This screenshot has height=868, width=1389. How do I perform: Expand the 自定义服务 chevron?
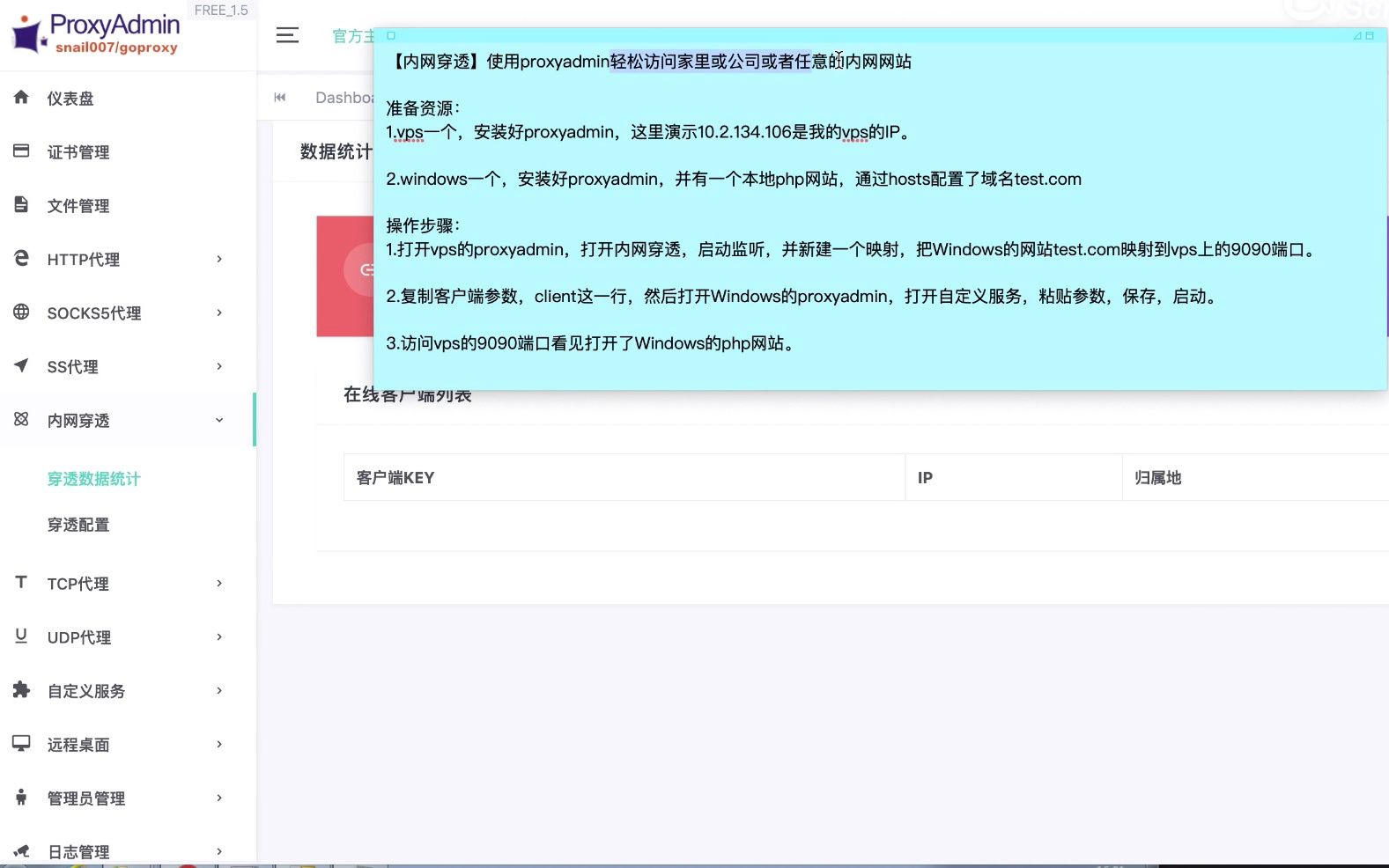[x=219, y=690]
